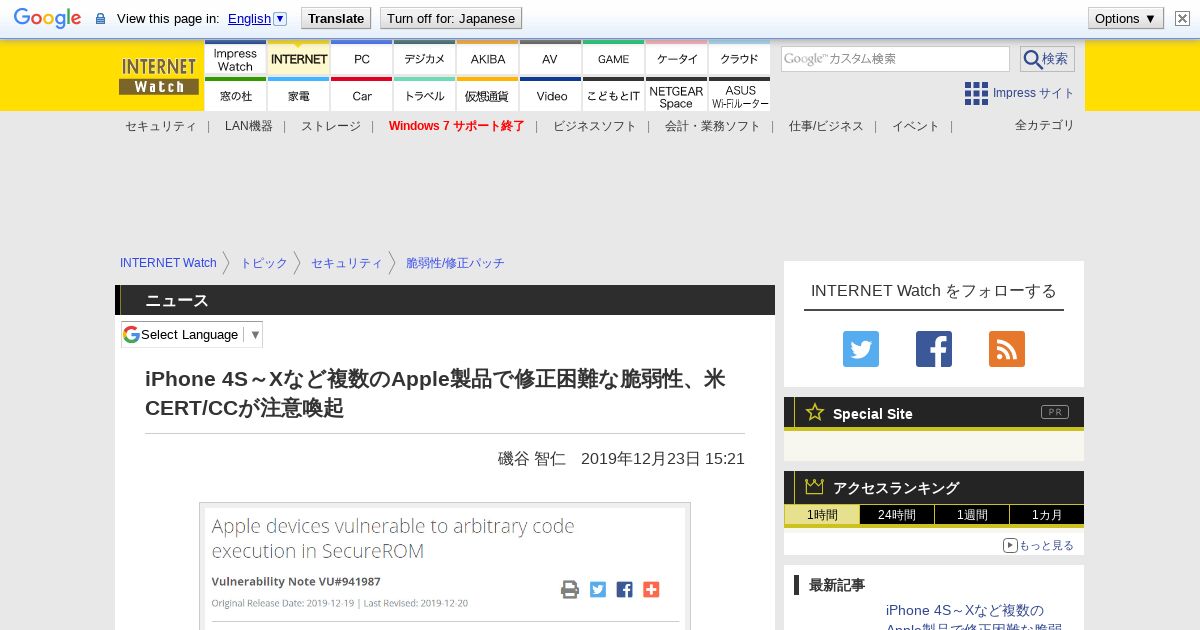Click the print icon in article image
The width and height of the screenshot is (1200, 630).
pyautogui.click(x=570, y=589)
